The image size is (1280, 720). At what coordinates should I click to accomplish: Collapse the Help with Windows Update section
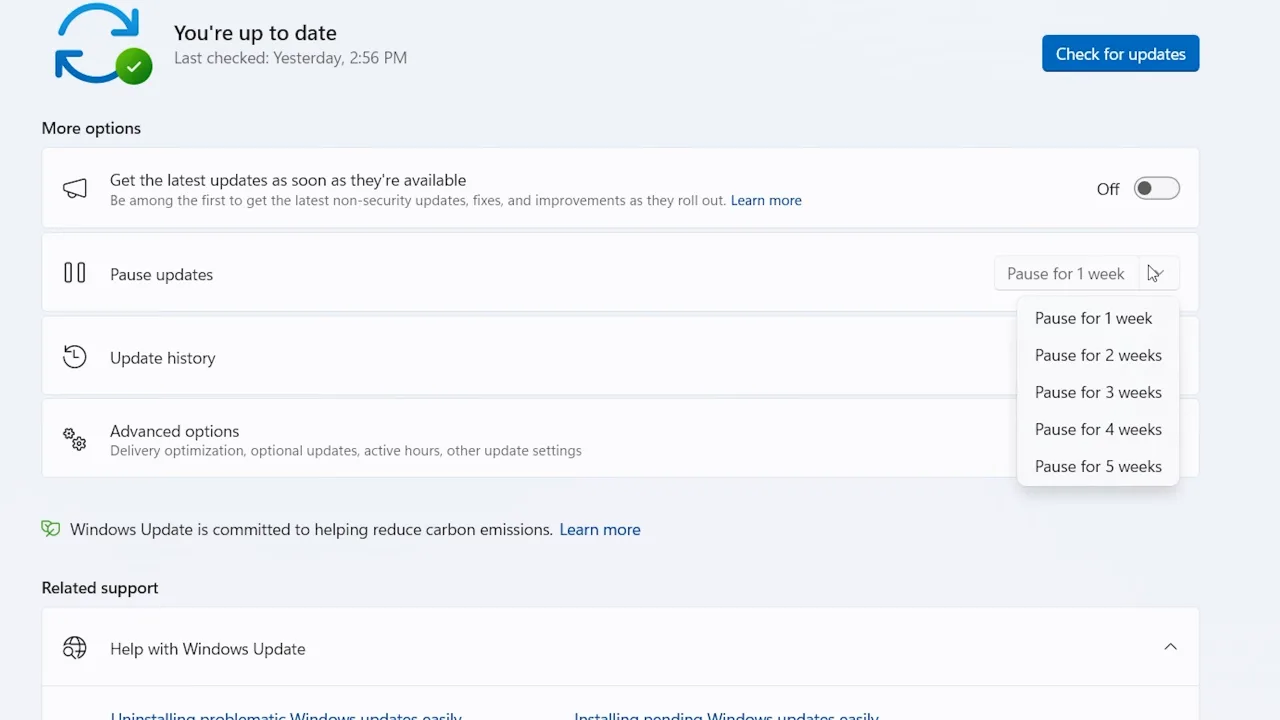click(x=1170, y=647)
